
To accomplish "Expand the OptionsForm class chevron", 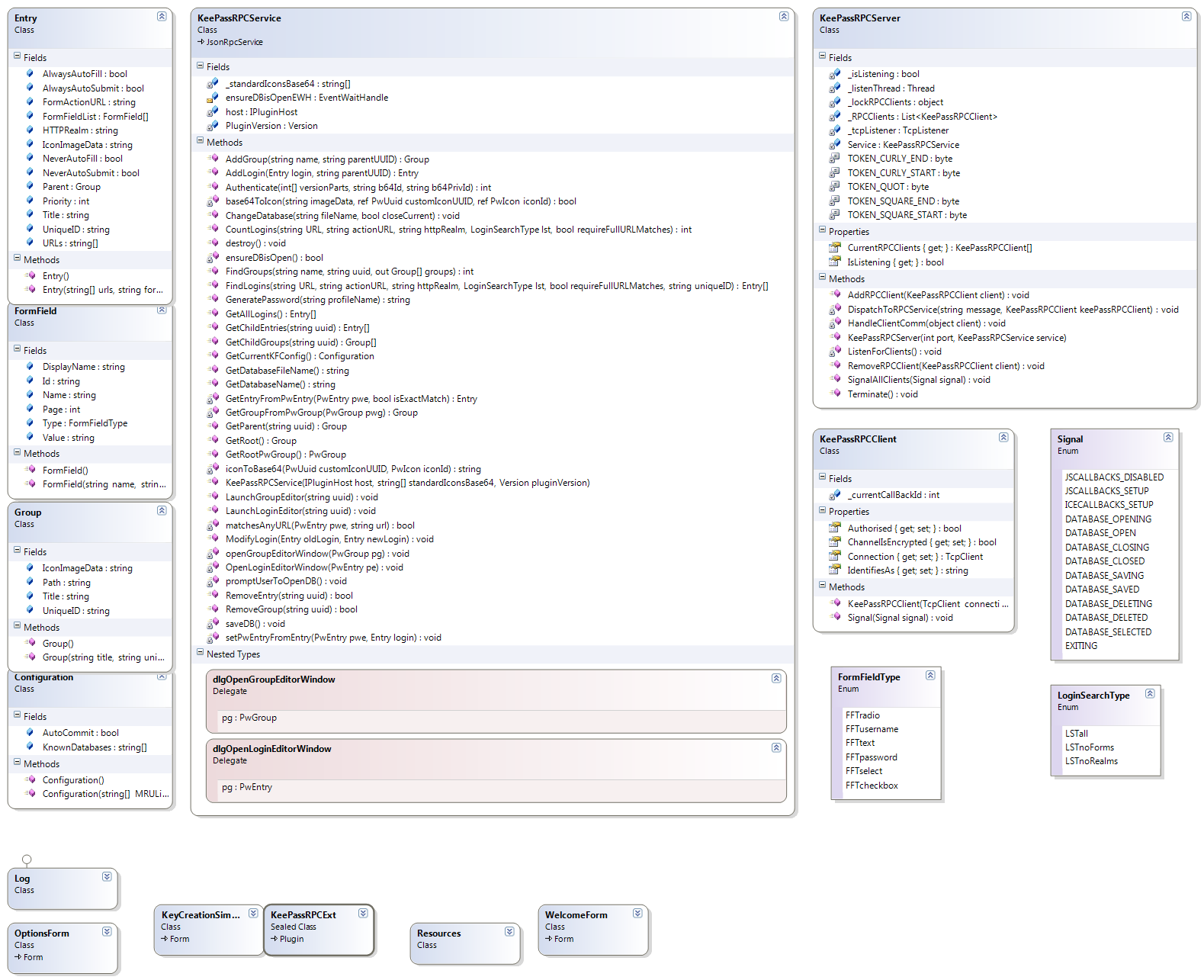I will (x=107, y=931).
